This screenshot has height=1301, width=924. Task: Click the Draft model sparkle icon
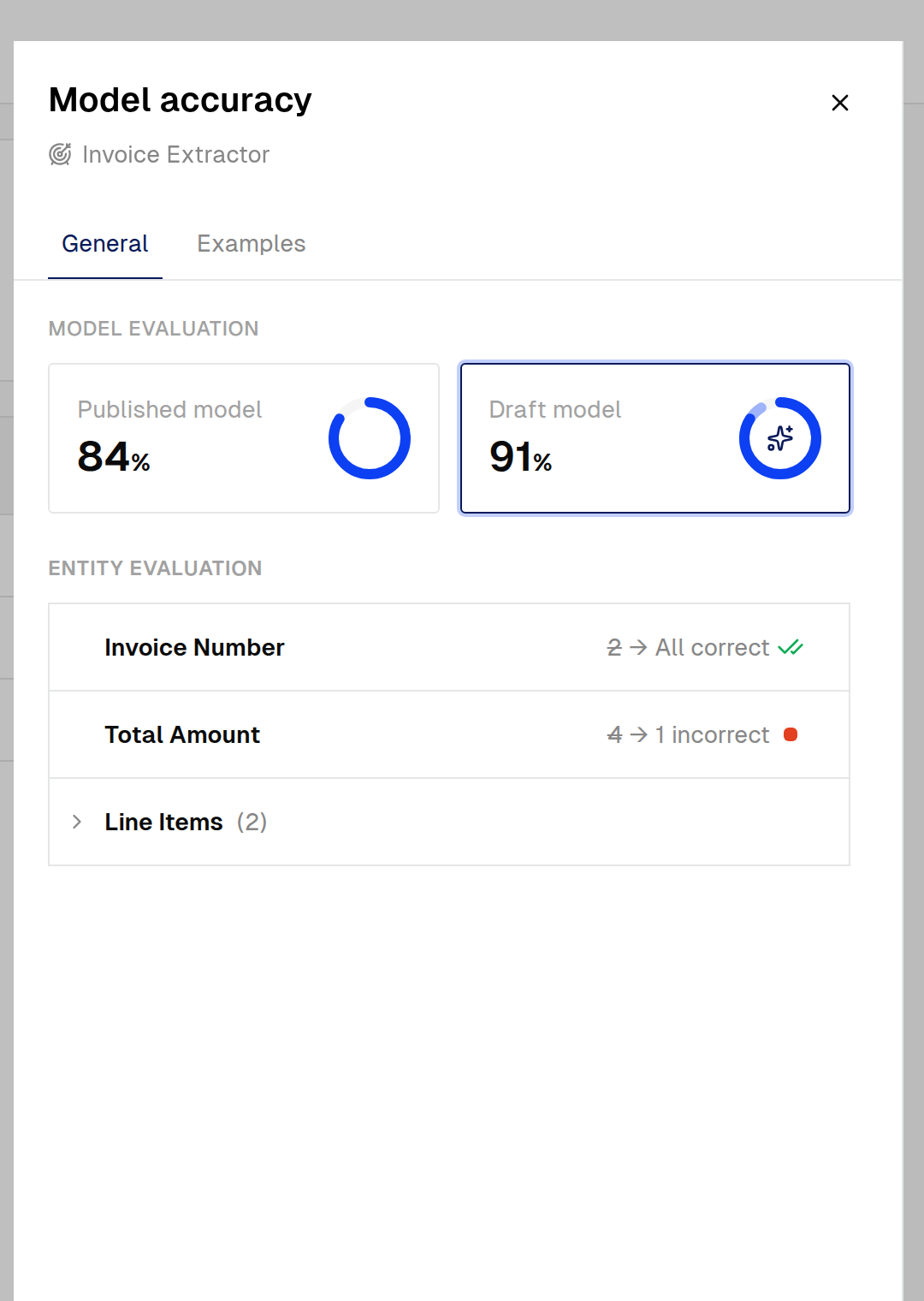(x=780, y=438)
